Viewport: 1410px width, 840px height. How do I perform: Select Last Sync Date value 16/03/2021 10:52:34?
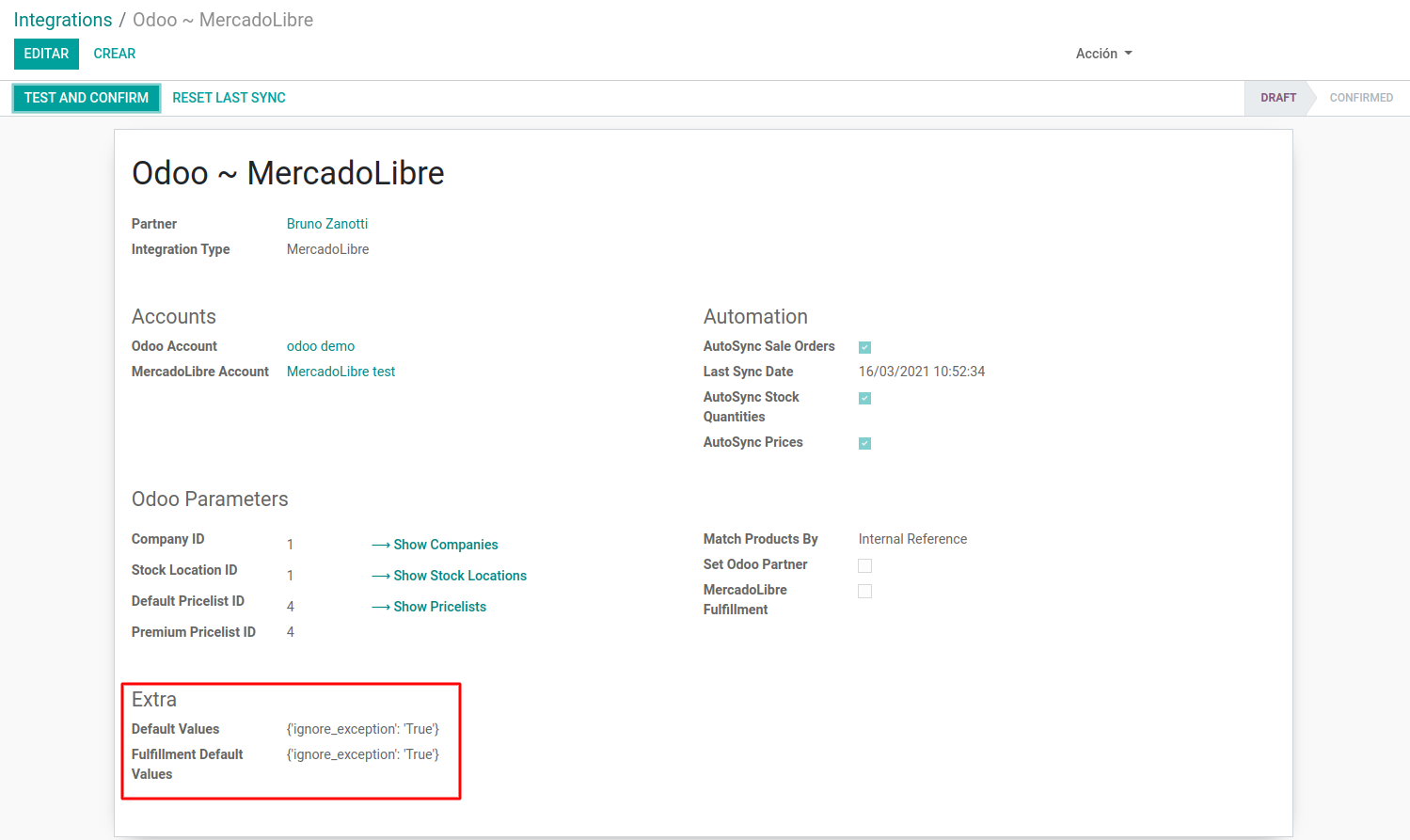pos(922,372)
